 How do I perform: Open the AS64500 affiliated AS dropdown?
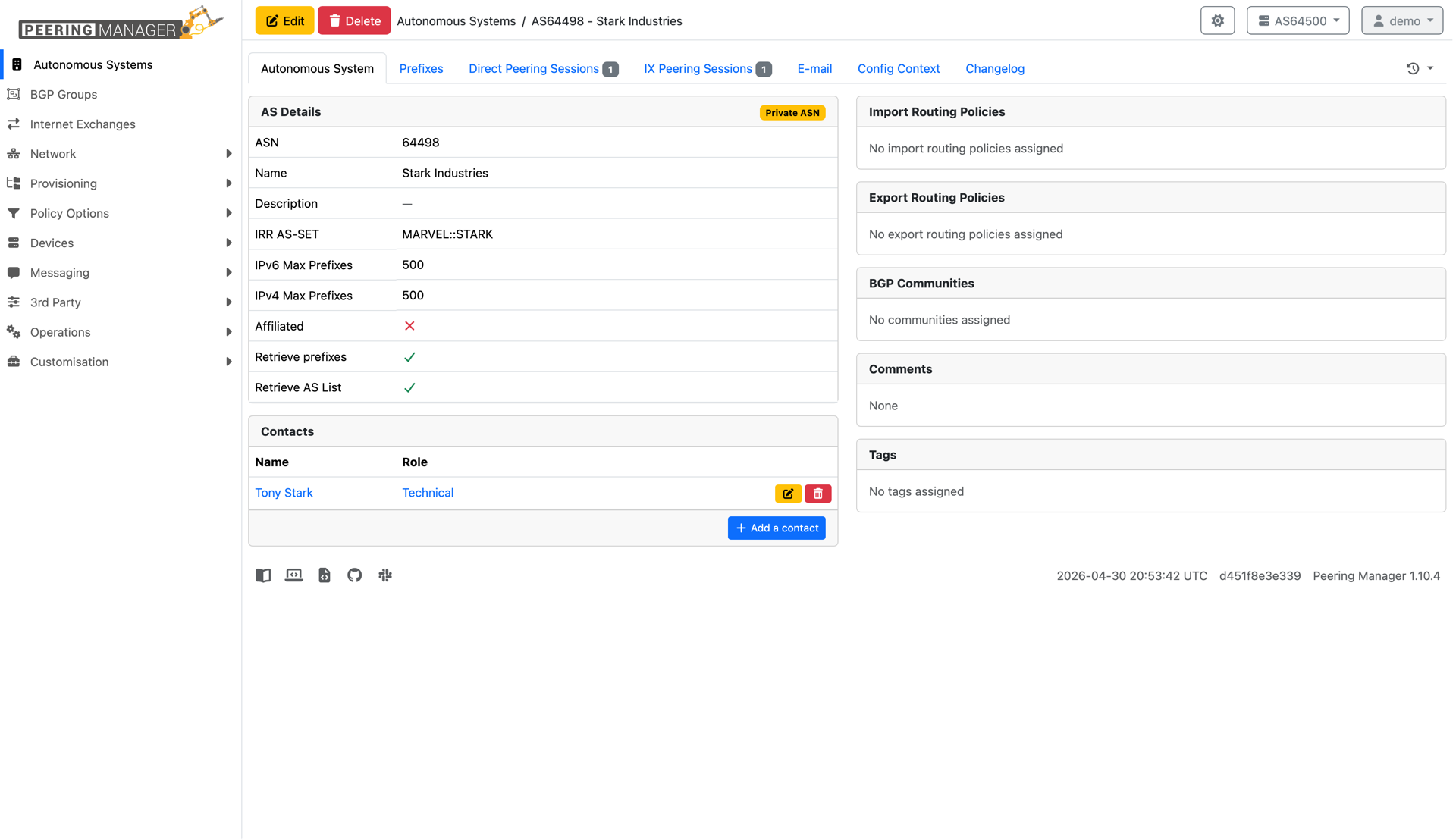pos(1298,21)
